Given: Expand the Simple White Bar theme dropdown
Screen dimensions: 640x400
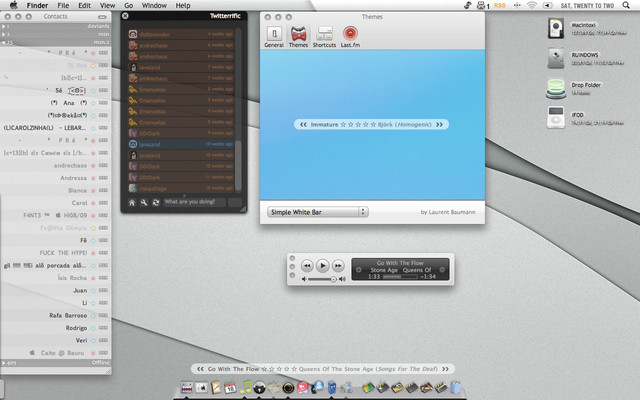Looking at the screenshot, I should (x=318, y=212).
